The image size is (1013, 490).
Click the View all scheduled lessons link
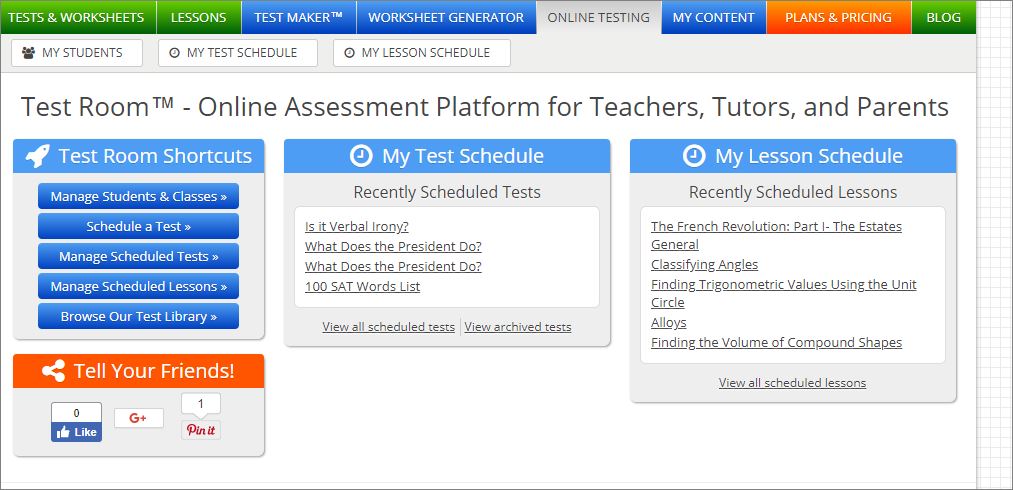click(792, 382)
